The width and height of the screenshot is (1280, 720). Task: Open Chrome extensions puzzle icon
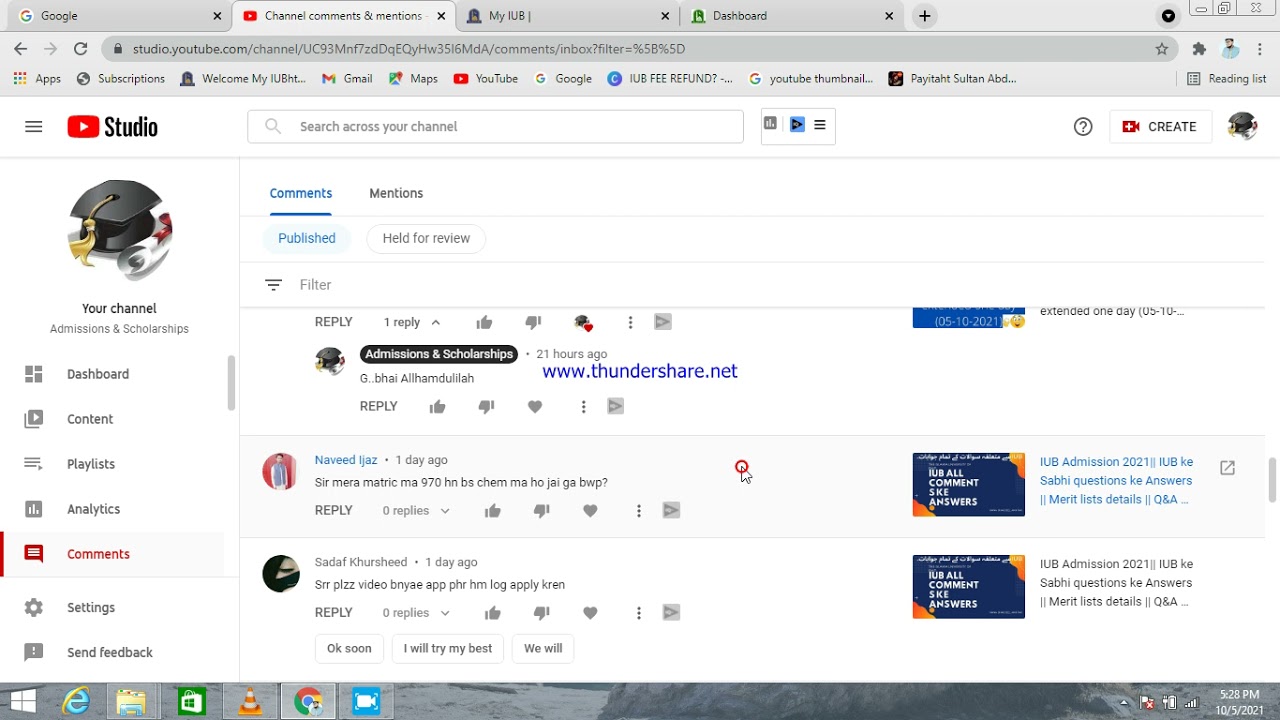pyautogui.click(x=1199, y=49)
